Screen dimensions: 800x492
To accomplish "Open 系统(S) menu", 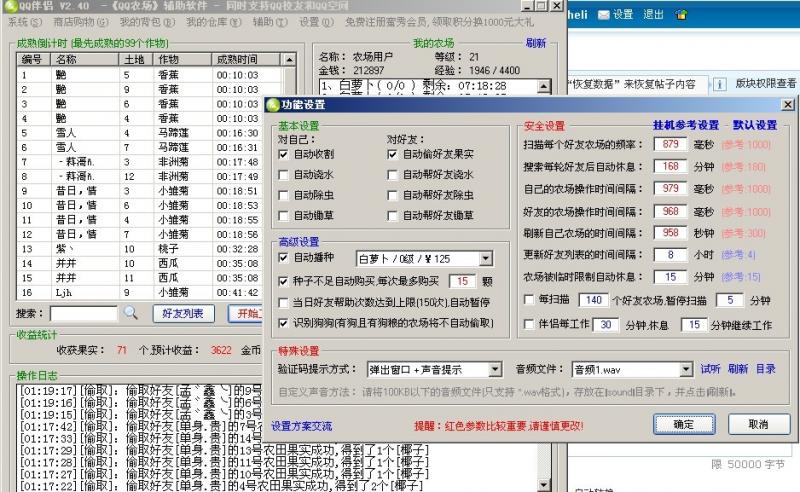I will 24,22.
